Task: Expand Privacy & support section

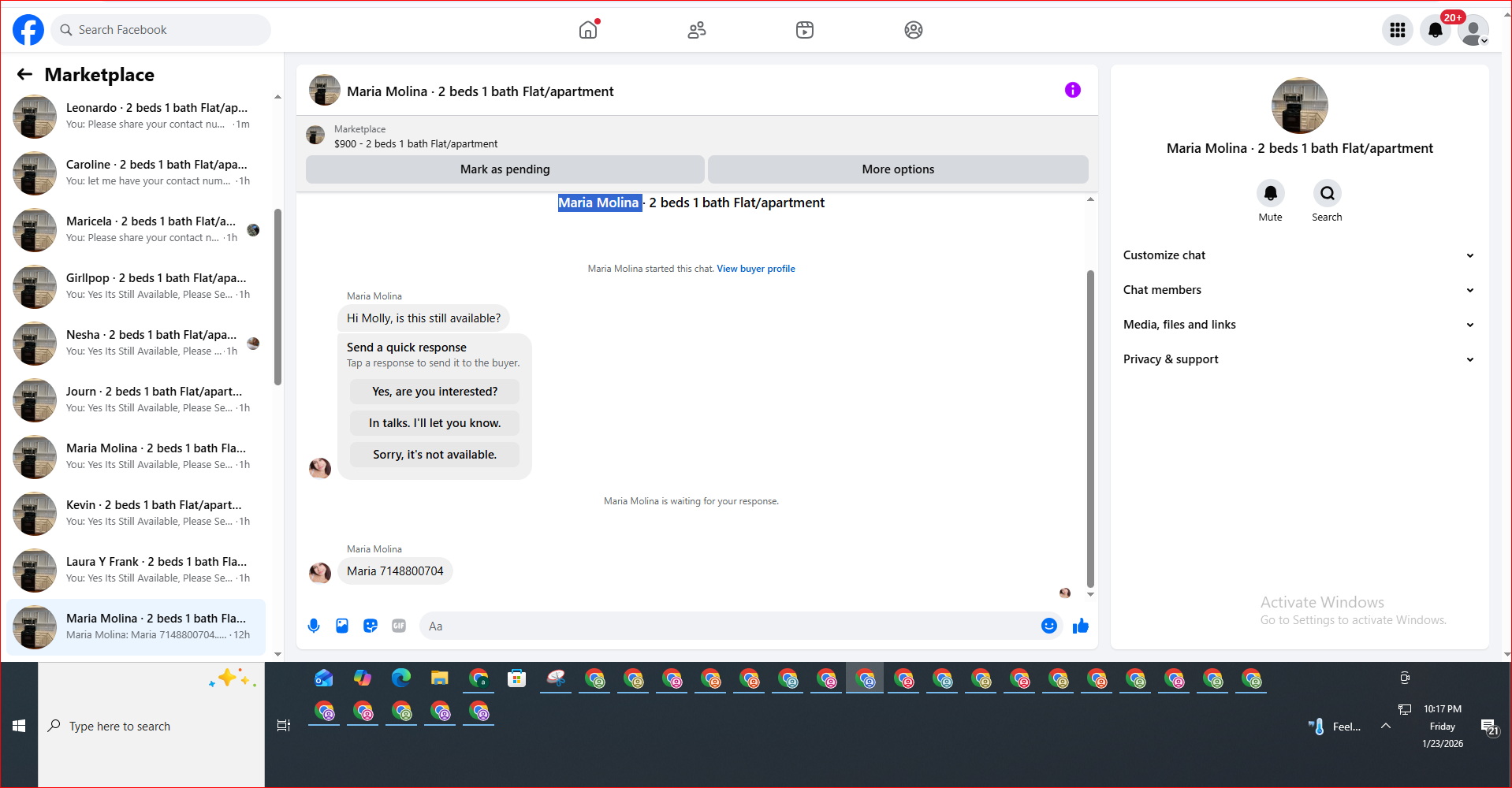Action: [1299, 359]
